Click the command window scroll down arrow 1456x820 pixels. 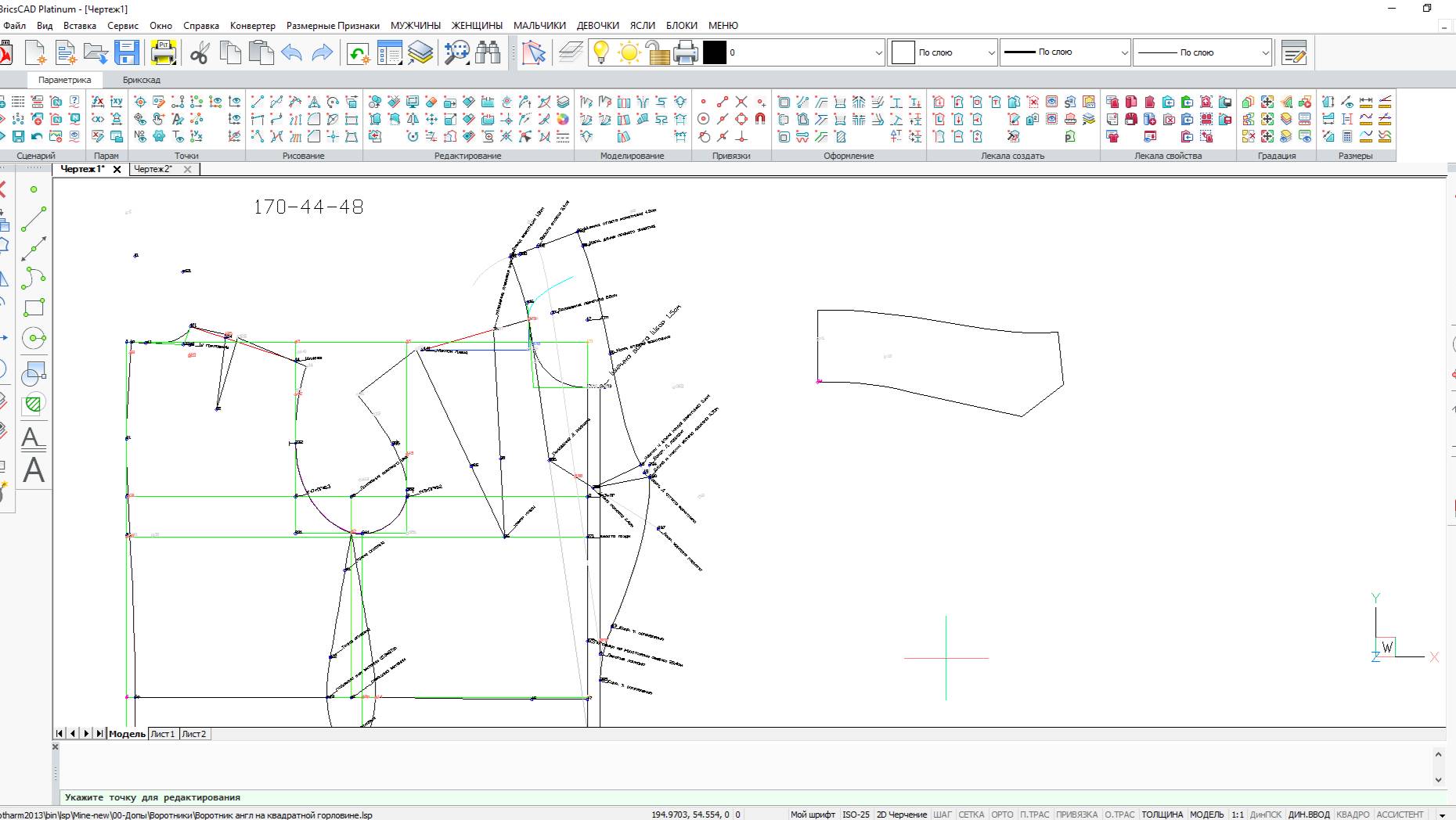pos(1438,779)
